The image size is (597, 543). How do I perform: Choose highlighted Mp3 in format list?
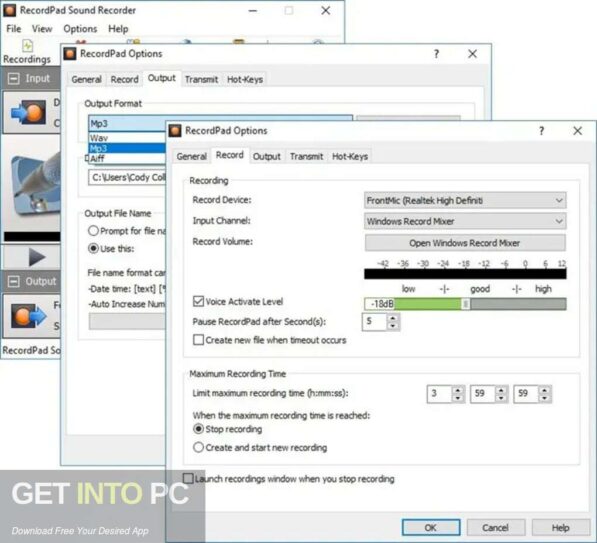click(127, 148)
